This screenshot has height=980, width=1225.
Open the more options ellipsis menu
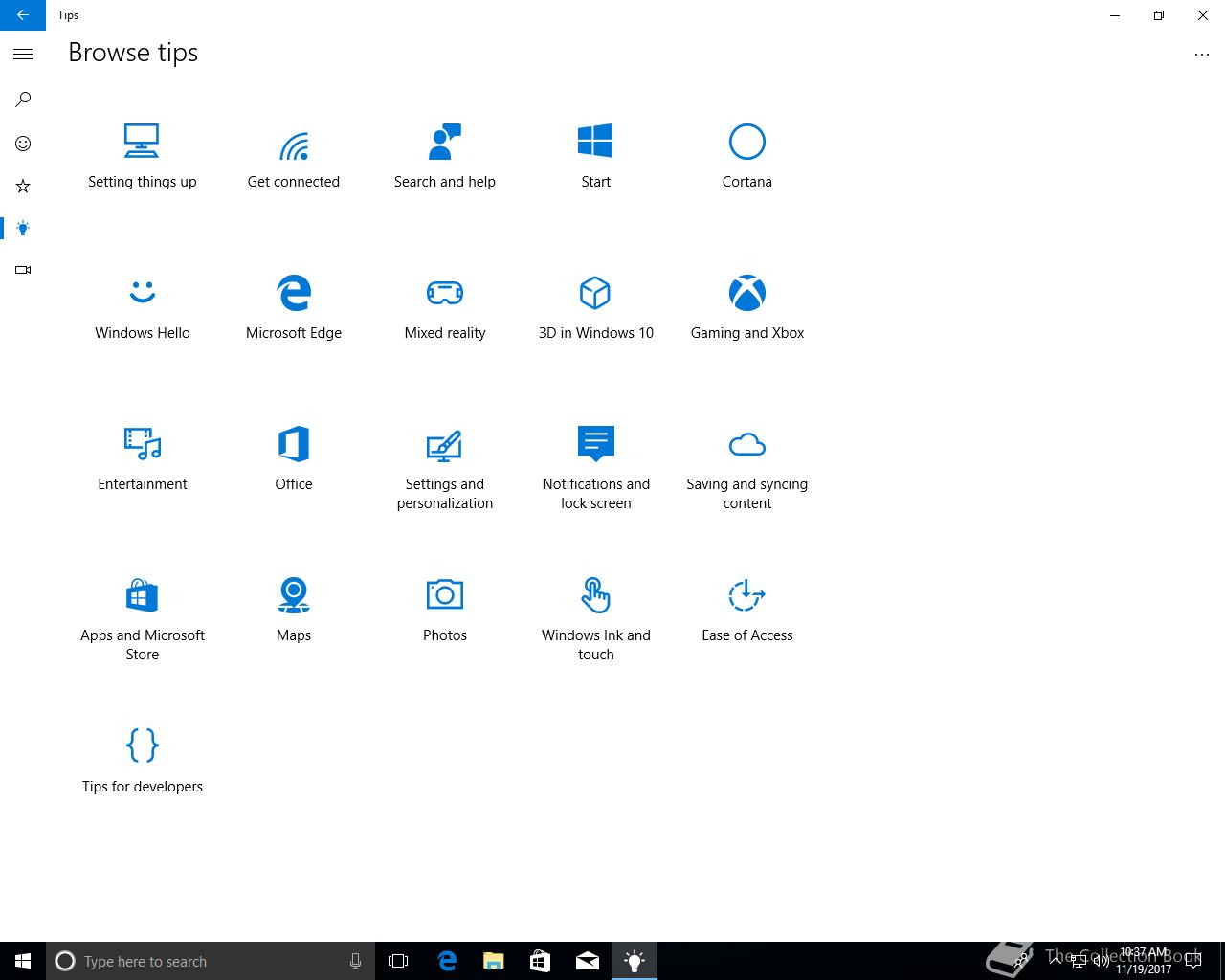coord(1202,55)
